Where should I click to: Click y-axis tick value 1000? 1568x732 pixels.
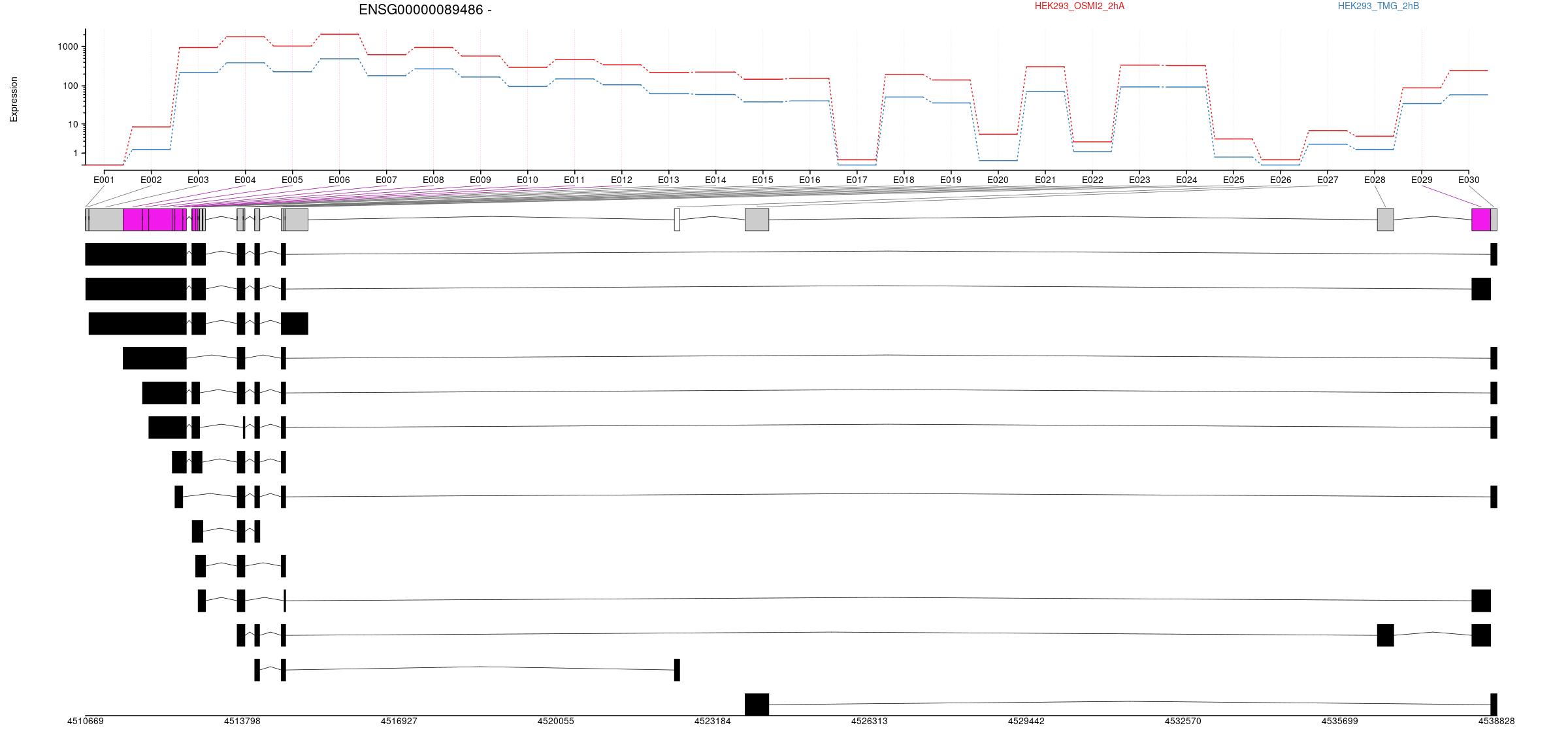pos(67,46)
